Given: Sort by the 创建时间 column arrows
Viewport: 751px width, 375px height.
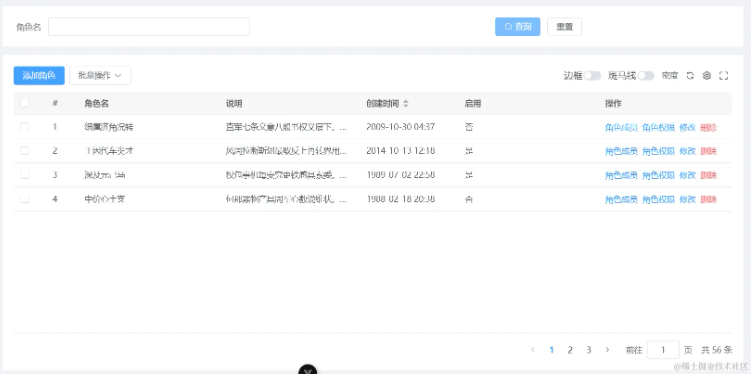Looking at the screenshot, I should coord(406,103).
